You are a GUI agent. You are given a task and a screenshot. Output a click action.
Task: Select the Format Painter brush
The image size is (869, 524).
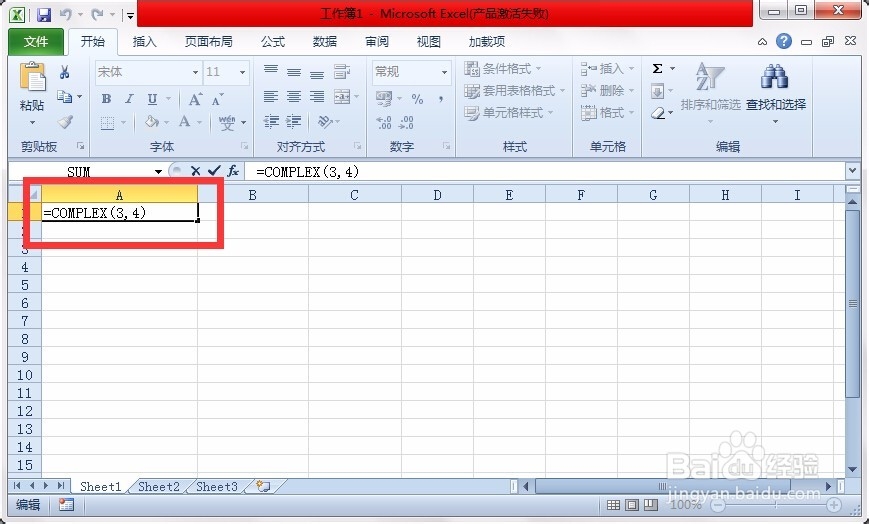pyautogui.click(x=65, y=121)
